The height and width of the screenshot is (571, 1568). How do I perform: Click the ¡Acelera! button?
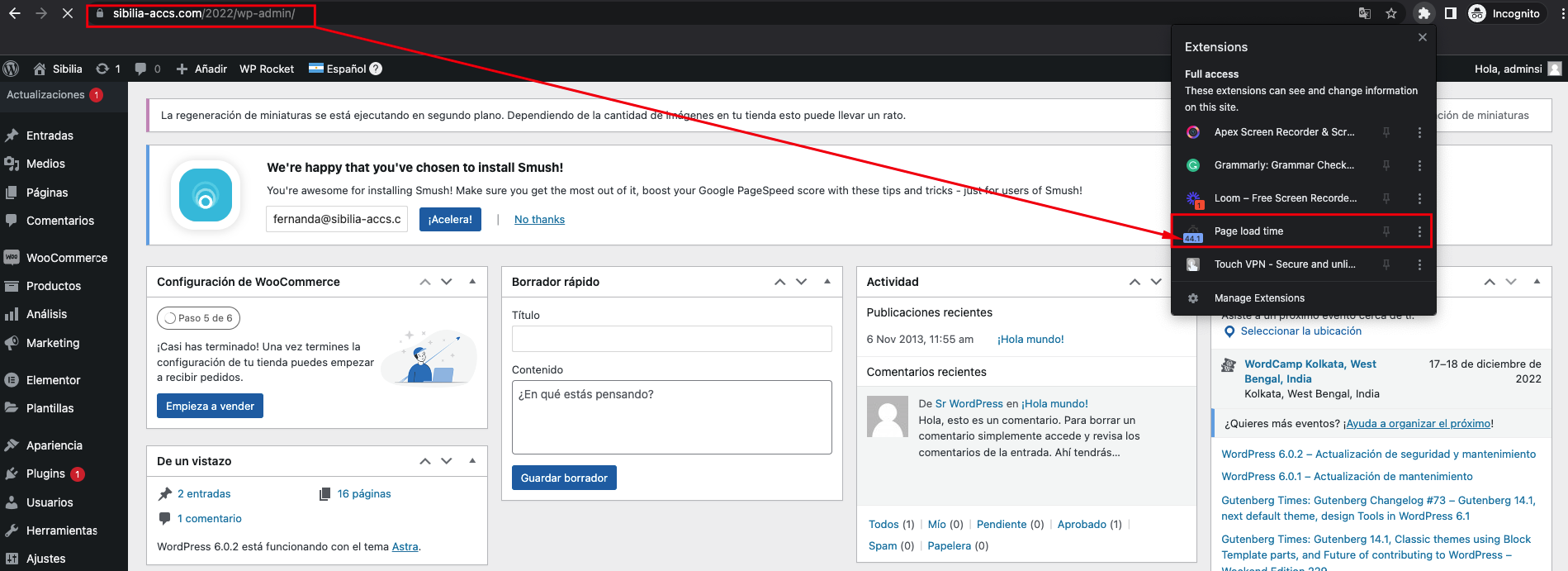(450, 219)
